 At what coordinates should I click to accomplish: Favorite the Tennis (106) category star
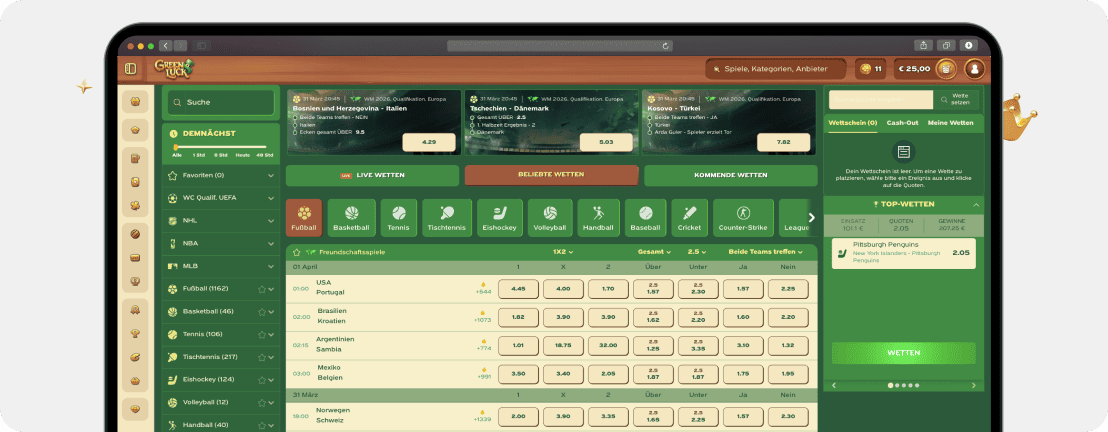point(261,334)
